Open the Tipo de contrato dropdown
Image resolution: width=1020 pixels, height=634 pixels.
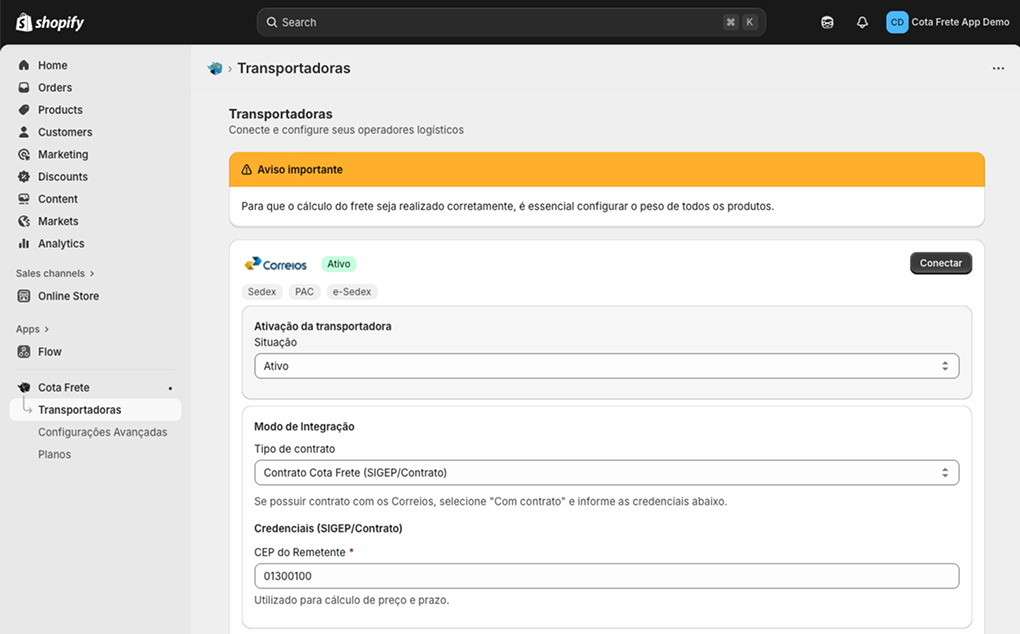[x=606, y=471]
